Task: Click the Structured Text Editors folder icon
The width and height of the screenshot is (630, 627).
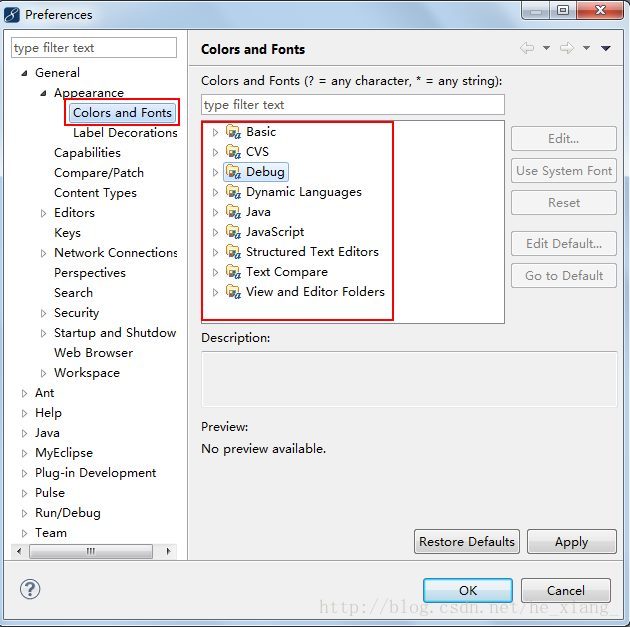Action: 233,252
